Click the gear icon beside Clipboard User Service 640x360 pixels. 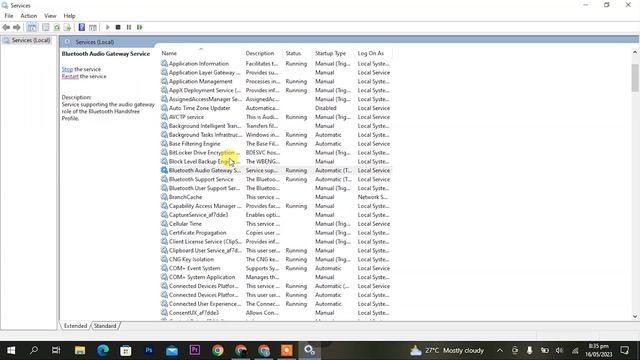(x=164, y=251)
